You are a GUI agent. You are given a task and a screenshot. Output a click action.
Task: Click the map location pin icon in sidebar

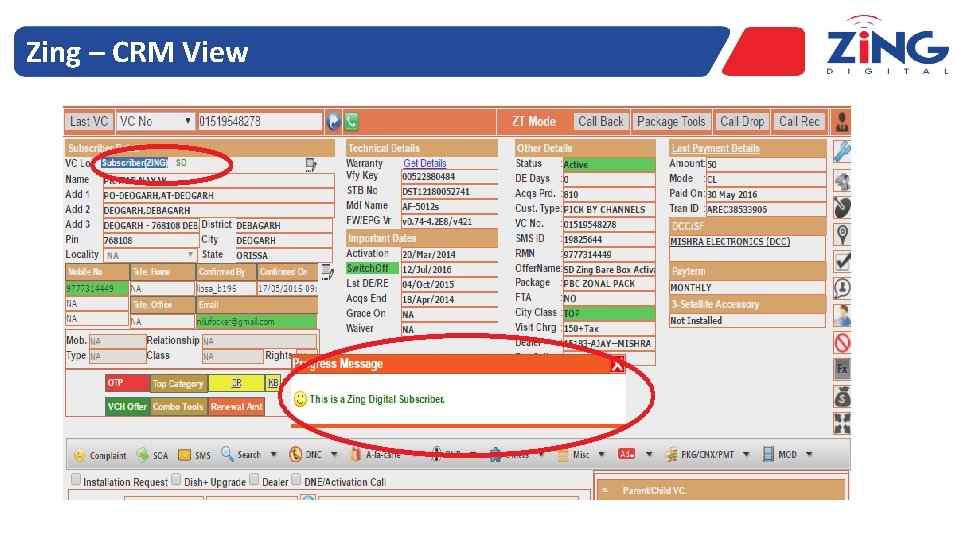click(842, 235)
